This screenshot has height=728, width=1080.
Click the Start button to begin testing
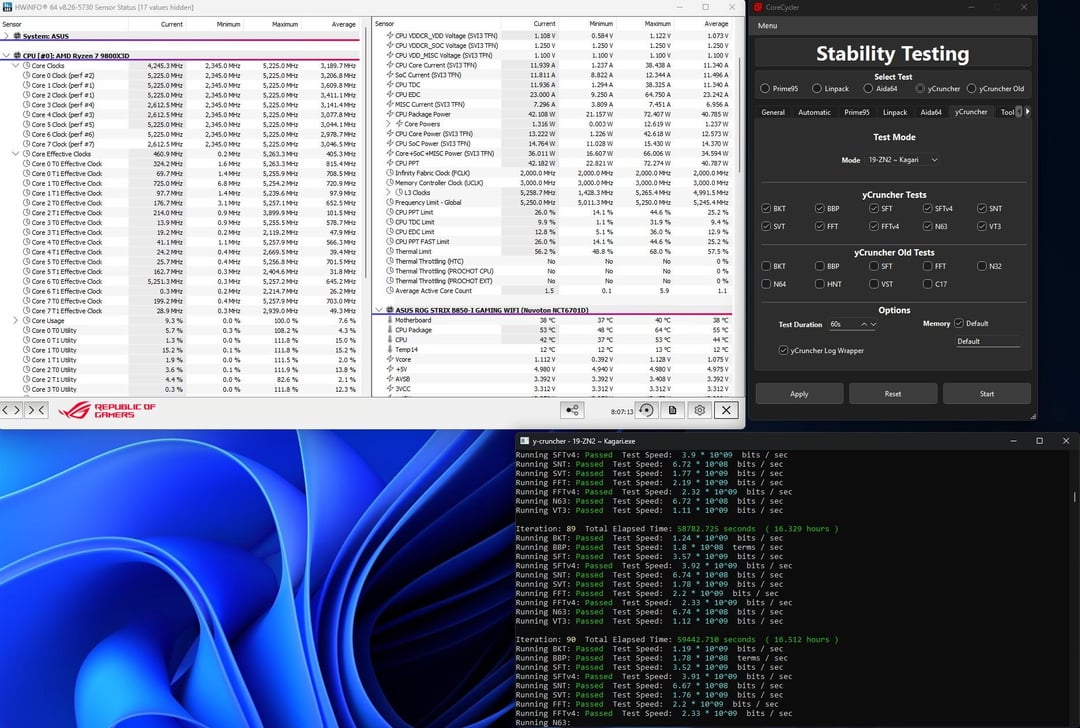pos(986,394)
